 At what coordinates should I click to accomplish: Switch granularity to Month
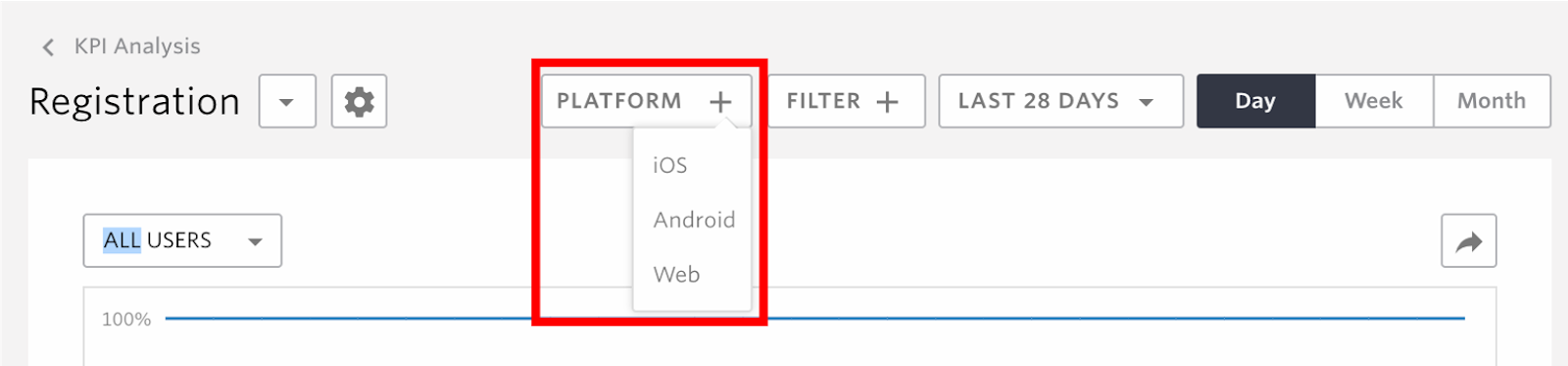(1492, 101)
